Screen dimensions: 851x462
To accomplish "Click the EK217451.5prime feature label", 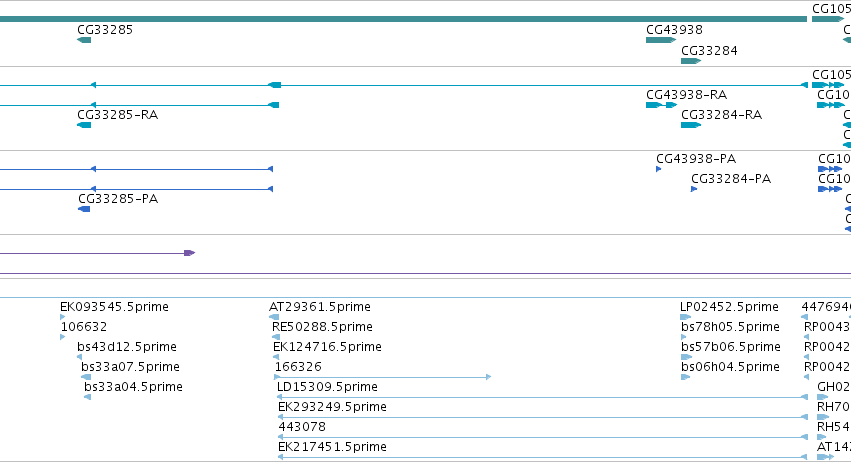I will click(332, 447).
